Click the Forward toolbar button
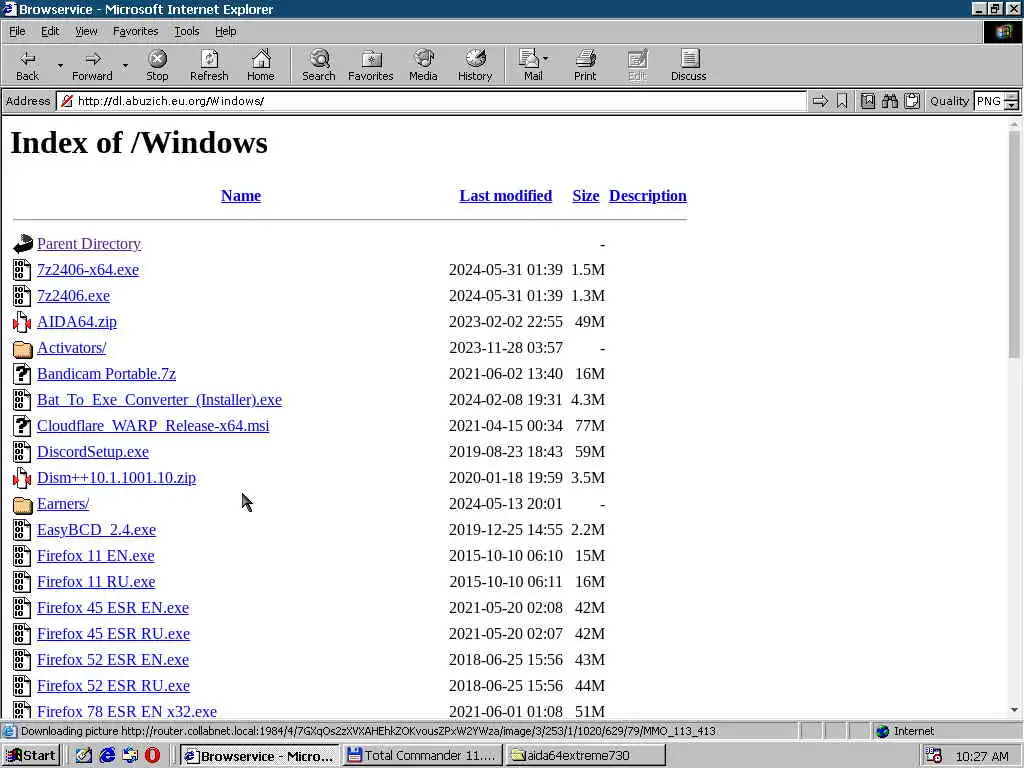The width and height of the screenshot is (1024, 768). (x=92, y=65)
